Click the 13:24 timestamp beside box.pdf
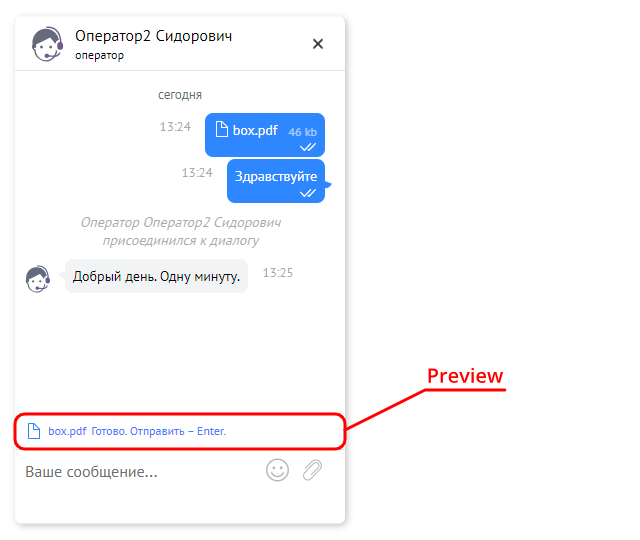This screenshot has width=640, height=540. pos(175,127)
